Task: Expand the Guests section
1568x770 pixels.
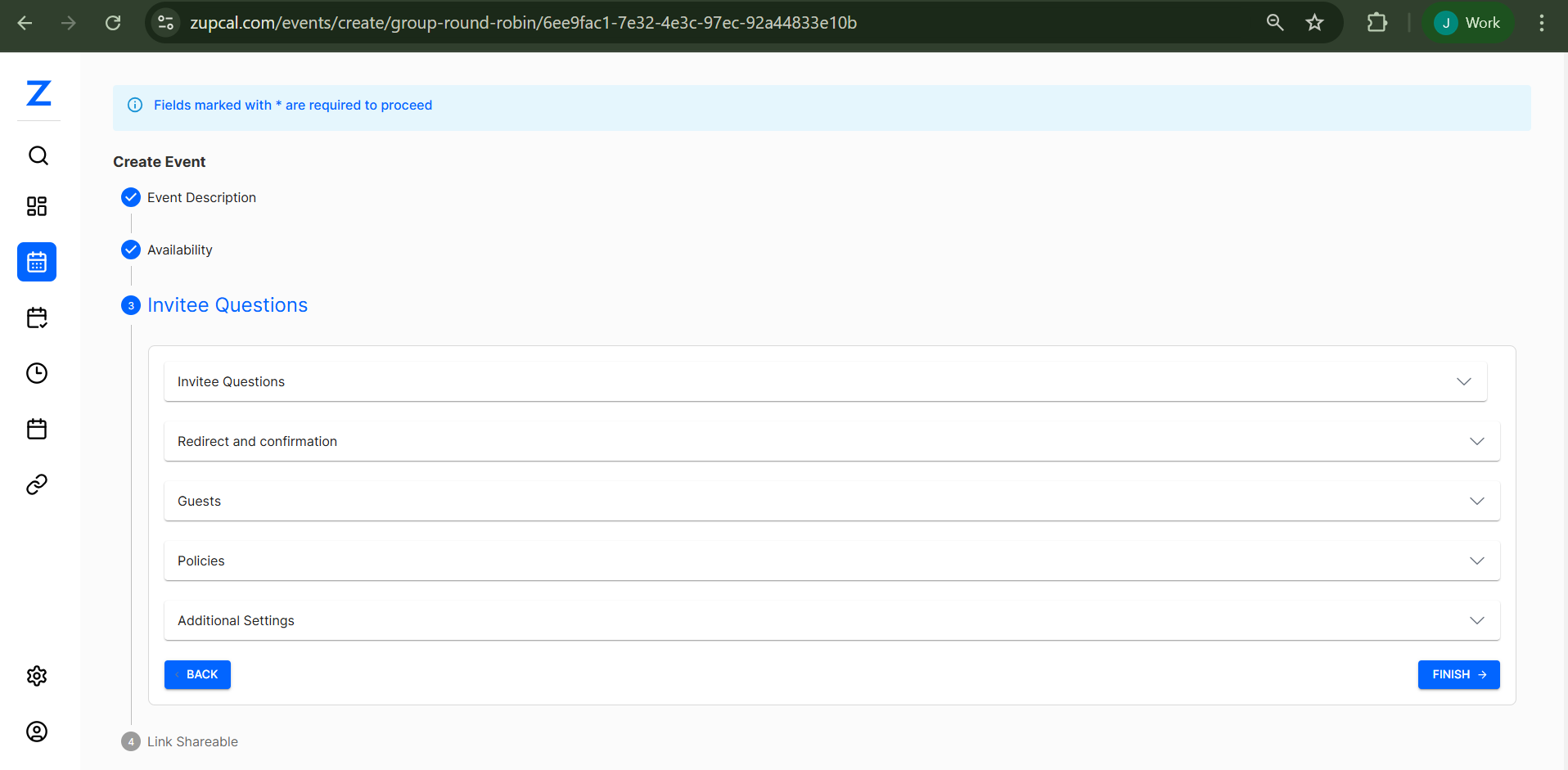Action: point(831,502)
